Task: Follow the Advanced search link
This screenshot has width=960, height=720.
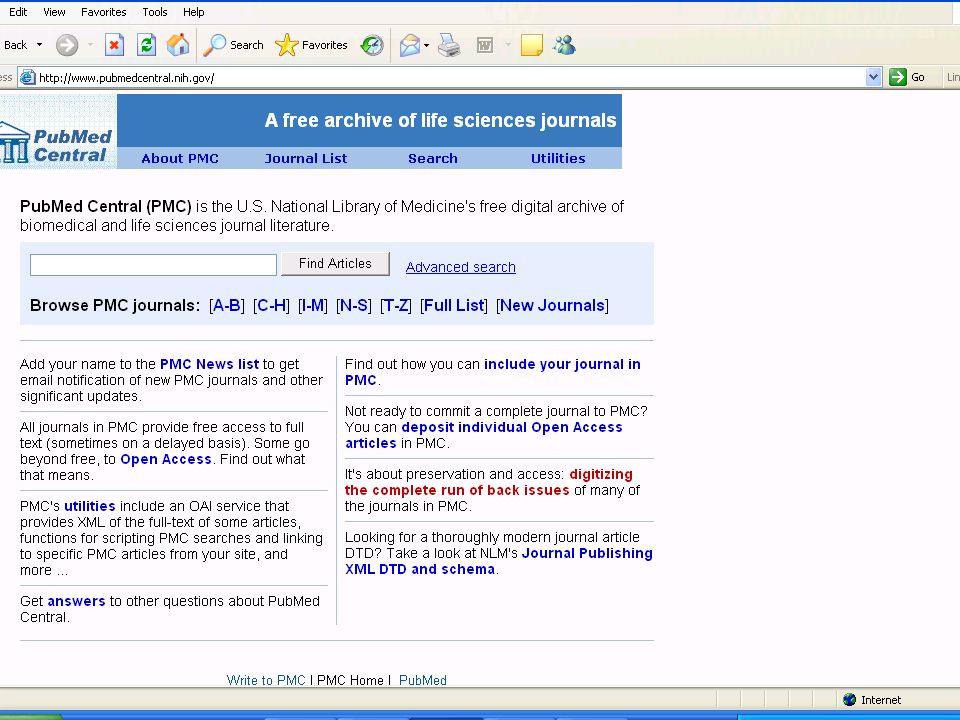Action: (x=460, y=267)
